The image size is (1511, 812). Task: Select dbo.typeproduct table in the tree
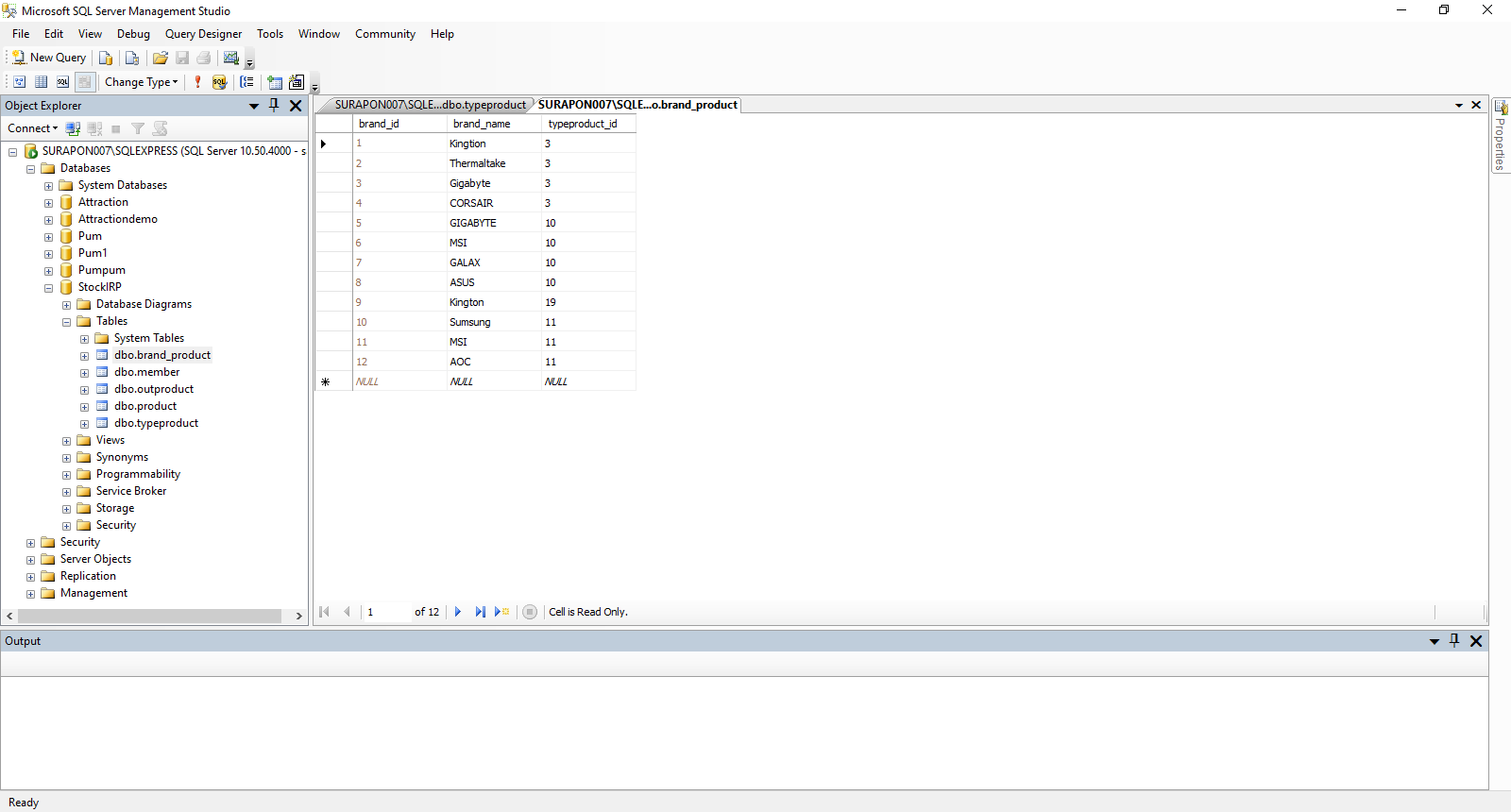[156, 423]
